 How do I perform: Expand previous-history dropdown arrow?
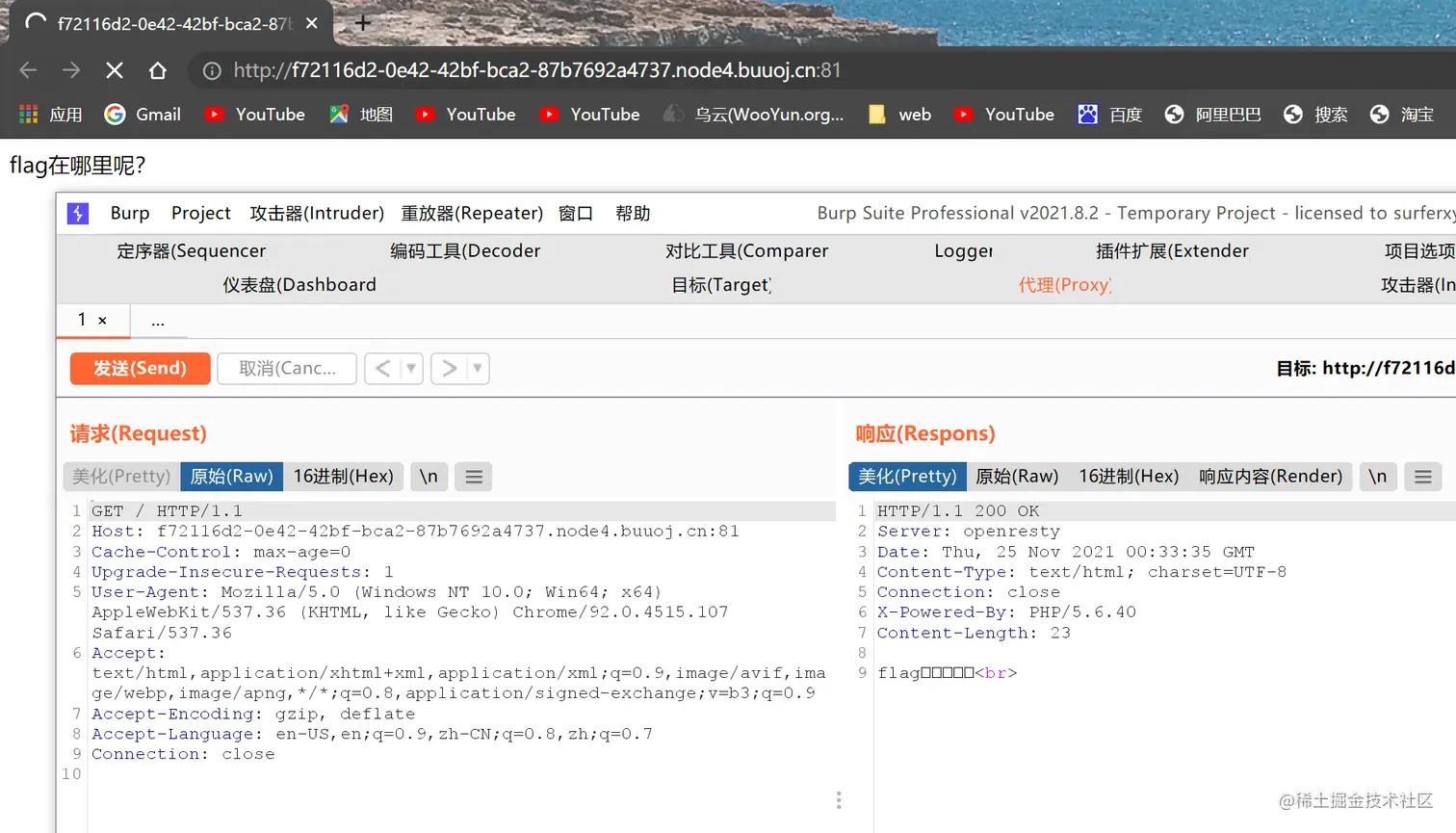(411, 368)
